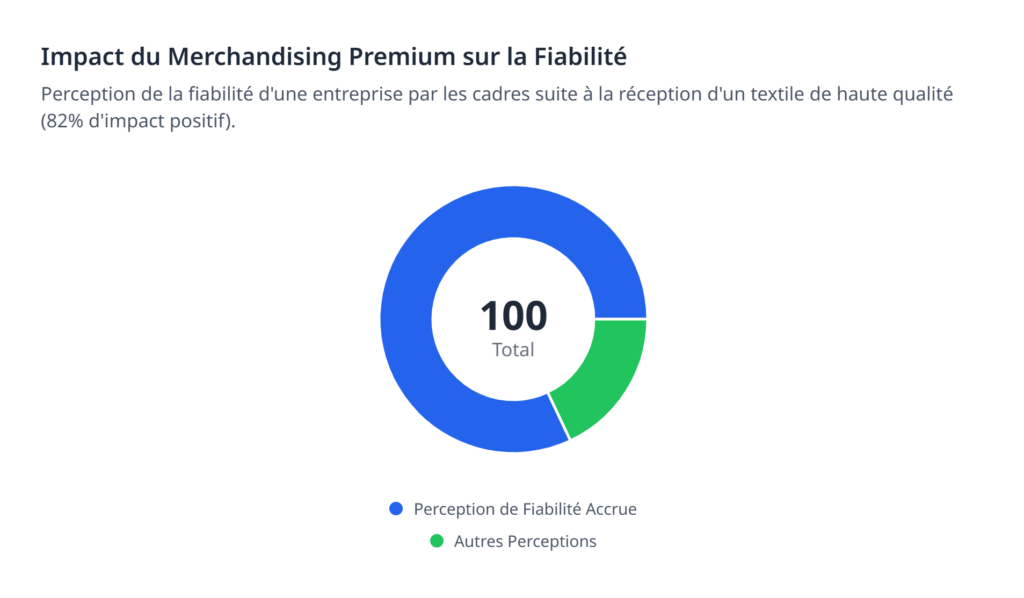Click the 100 value in the donut center
The height and width of the screenshot is (598, 1024).
coord(513,316)
